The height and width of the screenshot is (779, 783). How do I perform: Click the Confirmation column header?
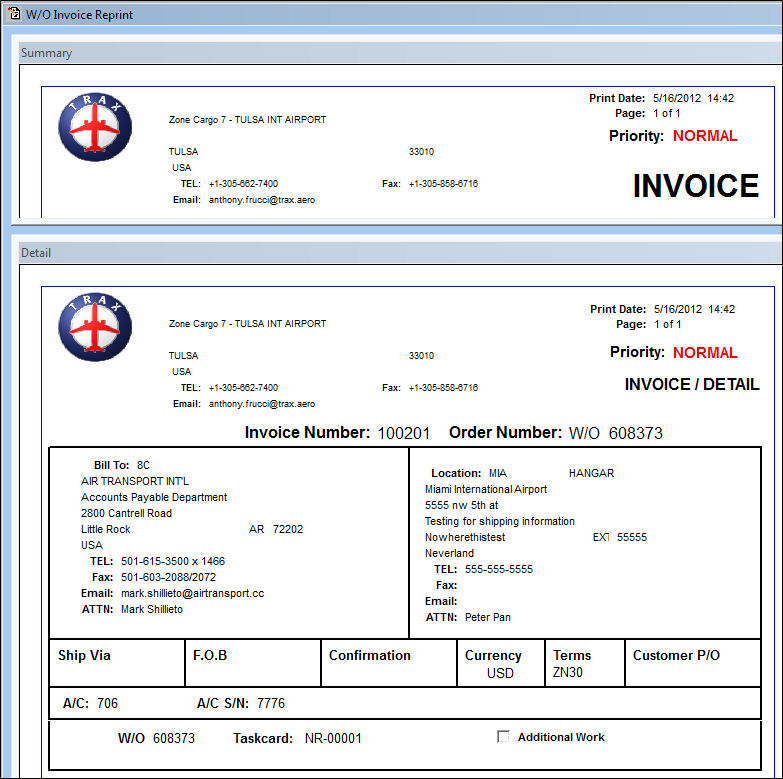370,655
